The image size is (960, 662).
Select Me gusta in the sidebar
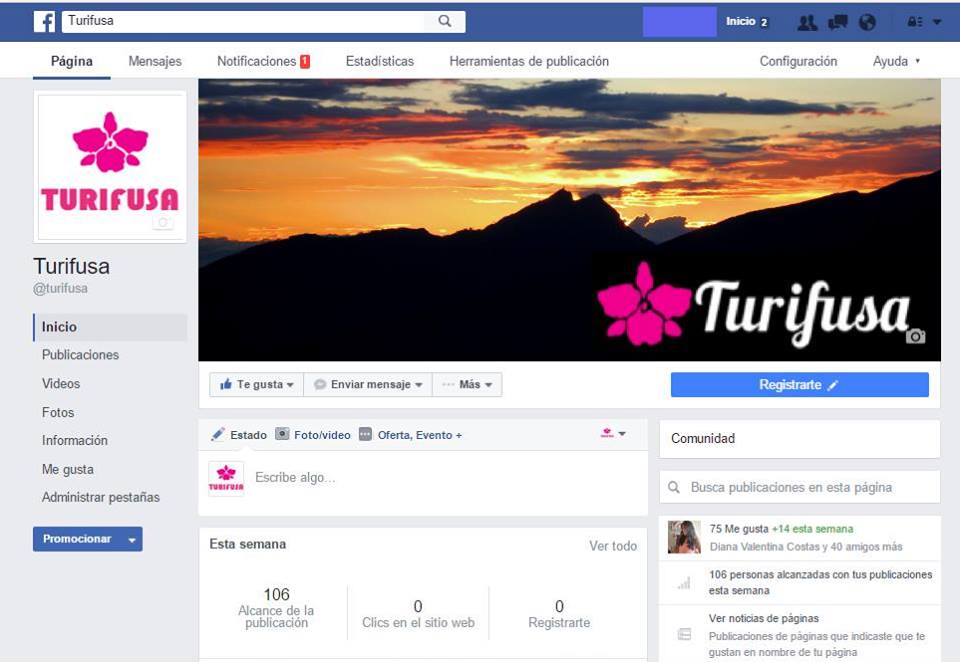coord(67,469)
